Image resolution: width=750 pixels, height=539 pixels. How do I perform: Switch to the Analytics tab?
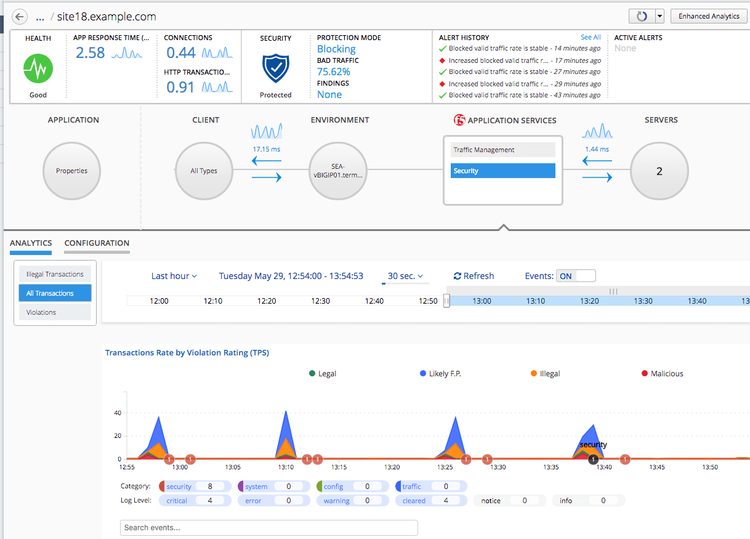[x=31, y=243]
